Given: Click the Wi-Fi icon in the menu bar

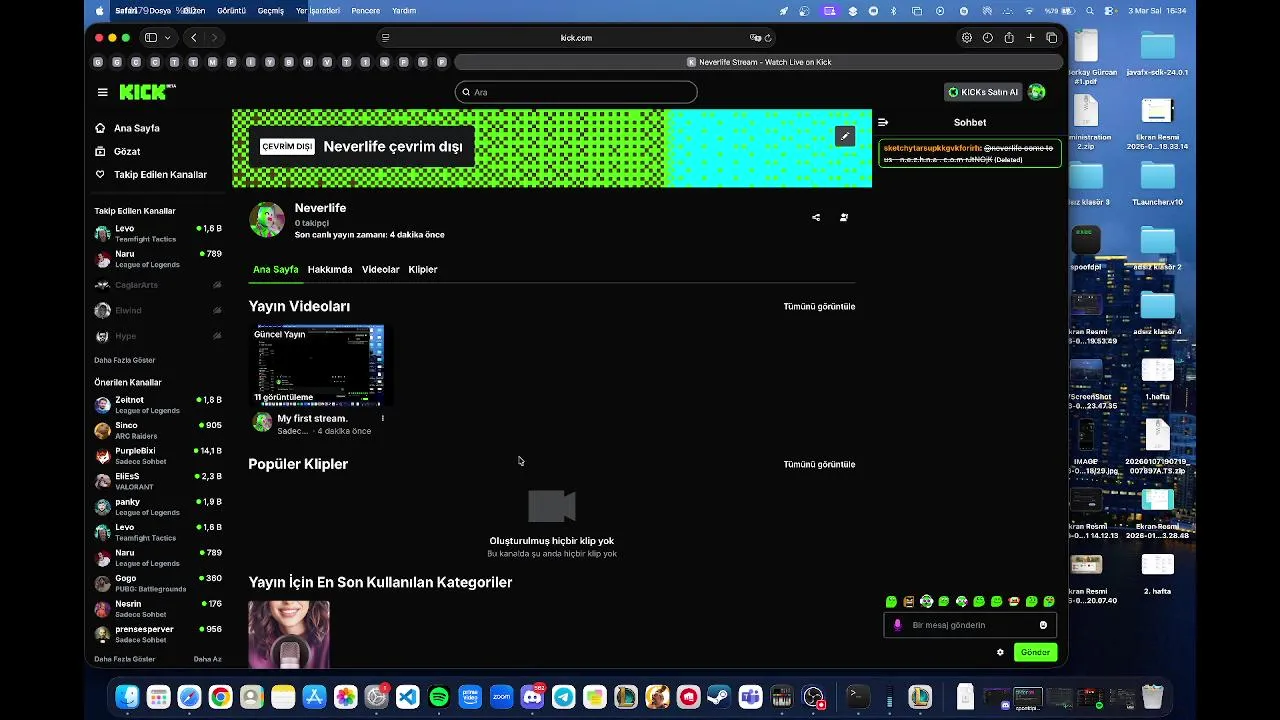Looking at the screenshot, I should pyautogui.click(x=1029, y=11).
